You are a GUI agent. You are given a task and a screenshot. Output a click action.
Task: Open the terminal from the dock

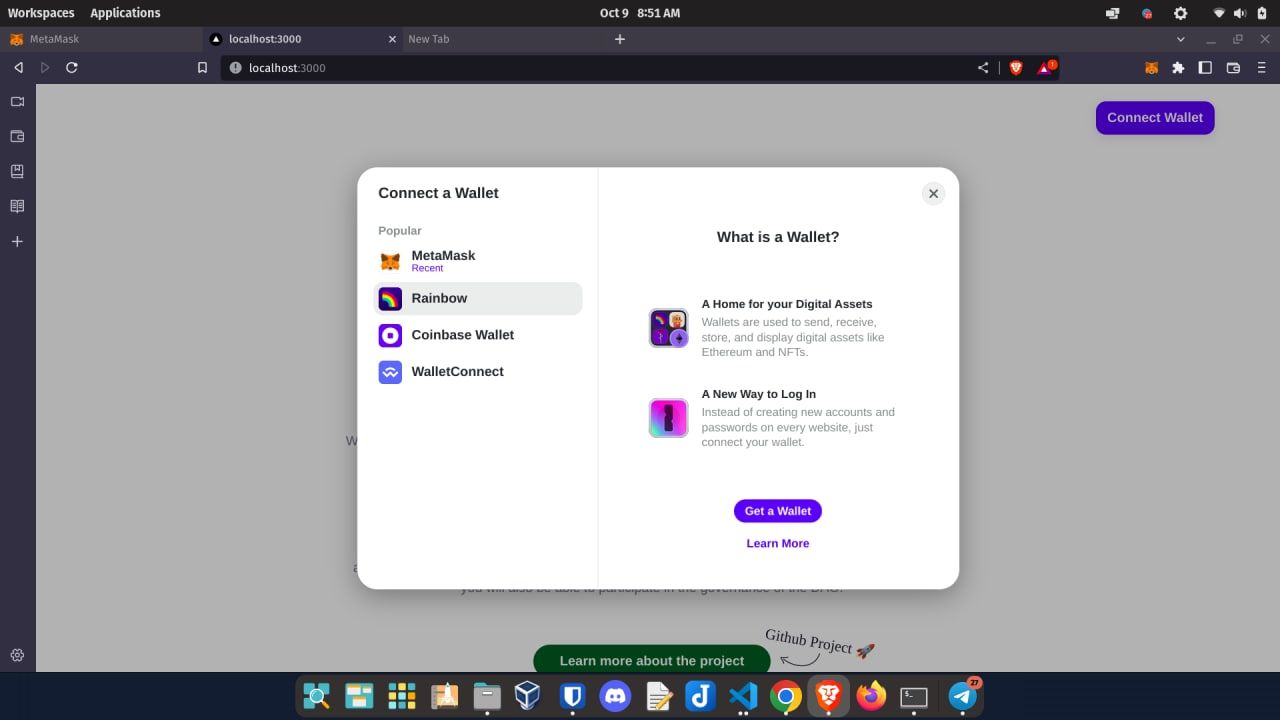(914, 696)
